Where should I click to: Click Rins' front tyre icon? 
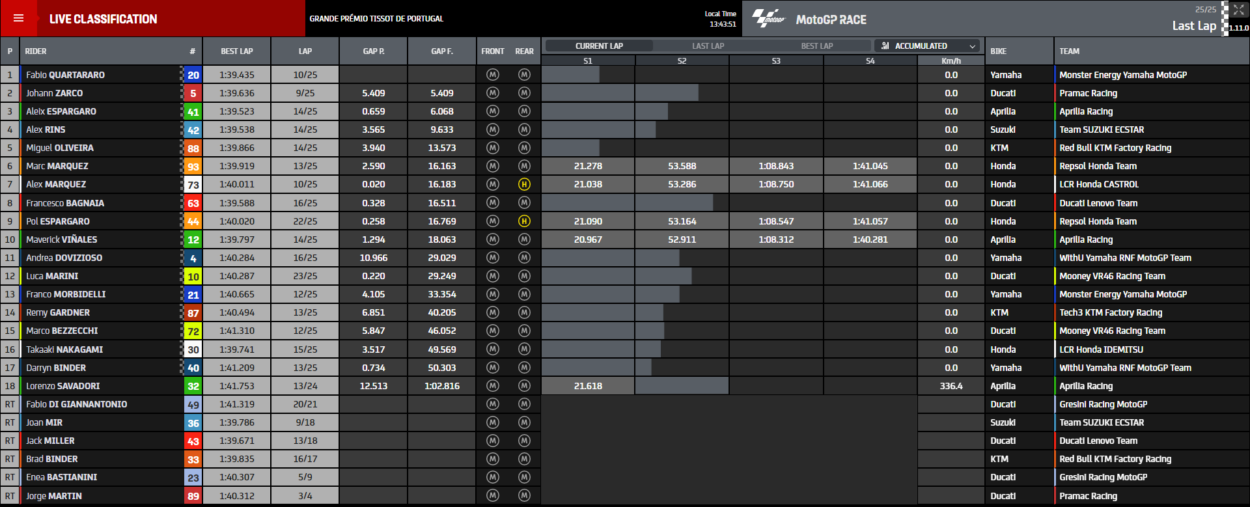tap(492, 130)
